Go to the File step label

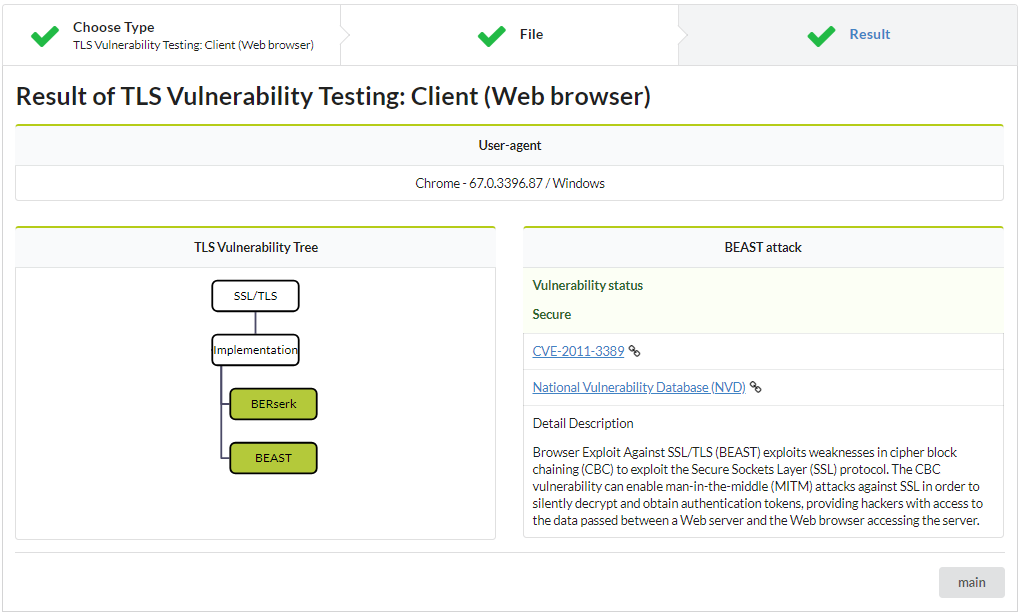[531, 34]
